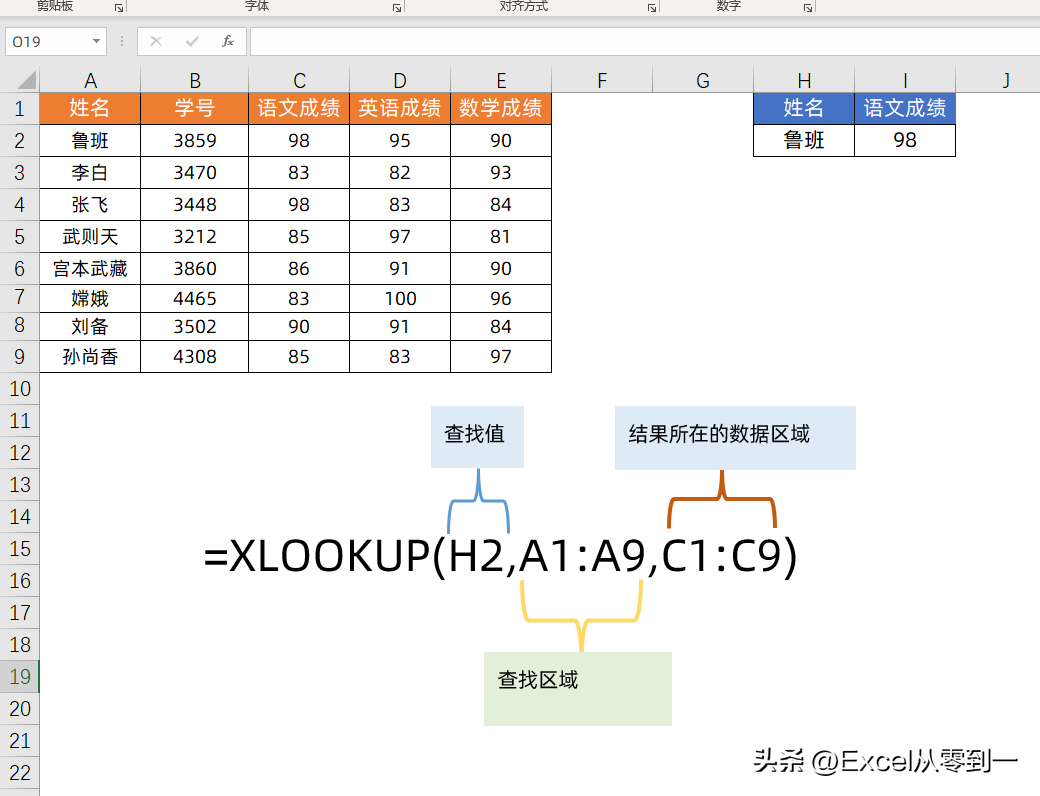Click cell 孙尚香
1040x796 pixels.
(90, 357)
